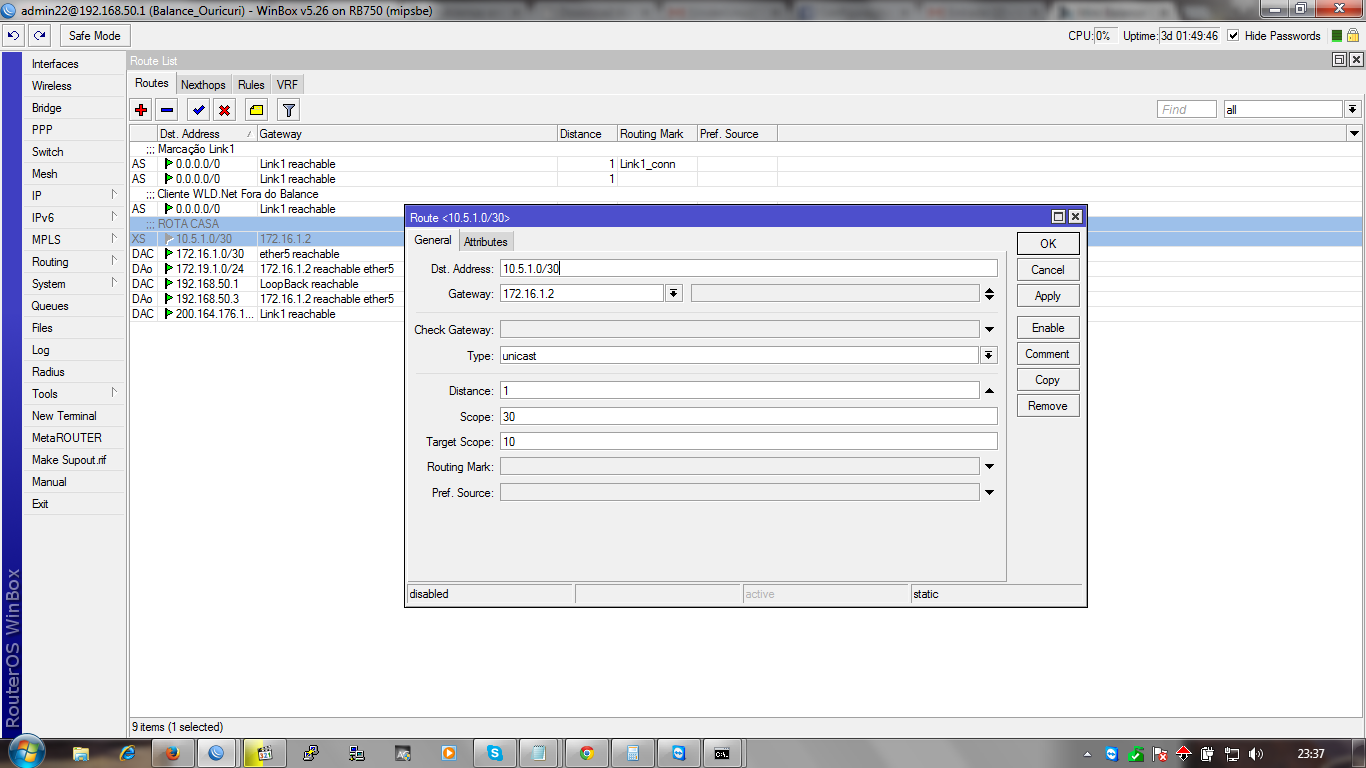The image size is (1366, 768).
Task: Open Internet Explorer from the taskbar
Action: coord(127,753)
